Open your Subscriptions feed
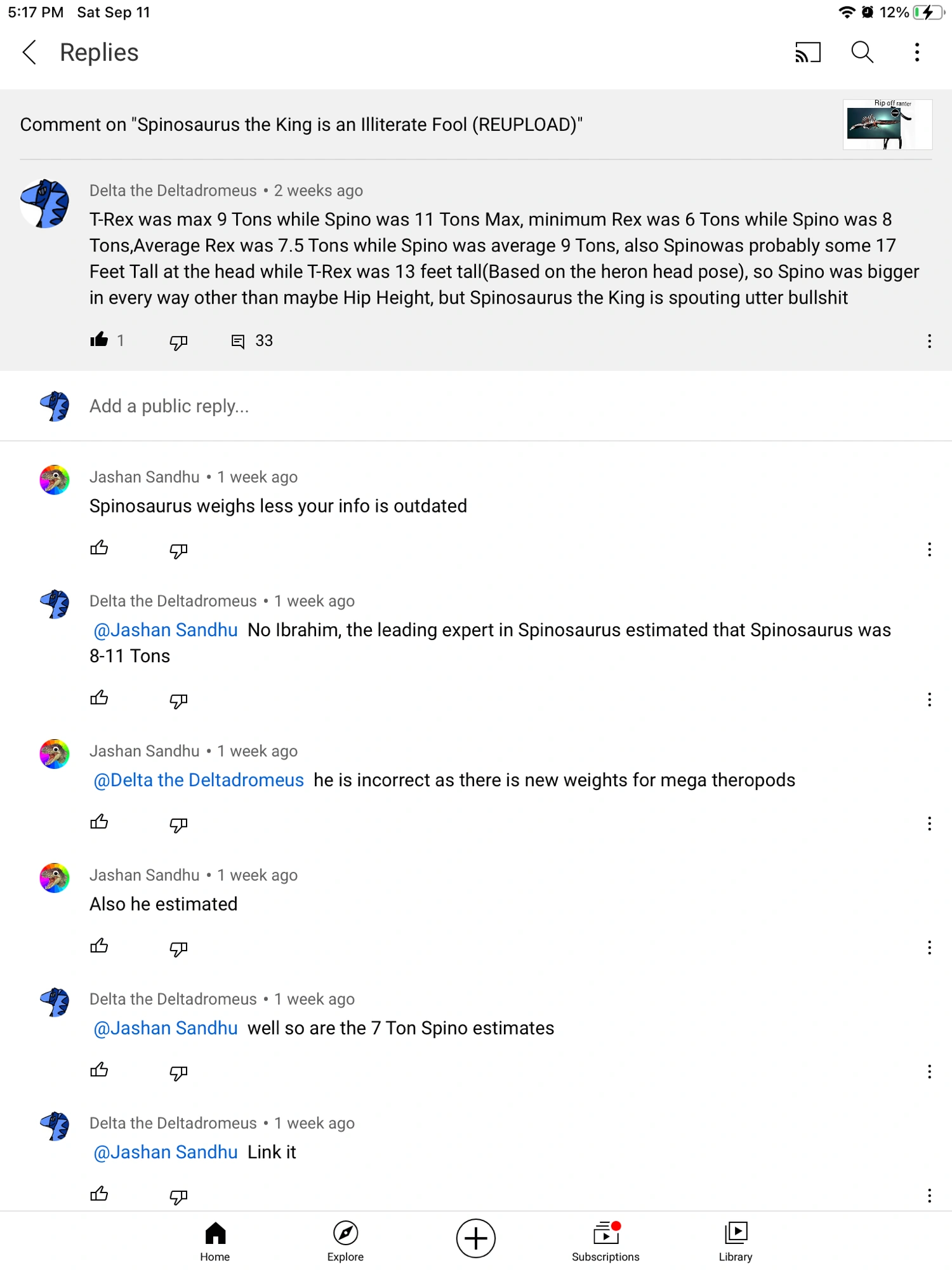Screen dimensions: 952x1270 point(605,1237)
